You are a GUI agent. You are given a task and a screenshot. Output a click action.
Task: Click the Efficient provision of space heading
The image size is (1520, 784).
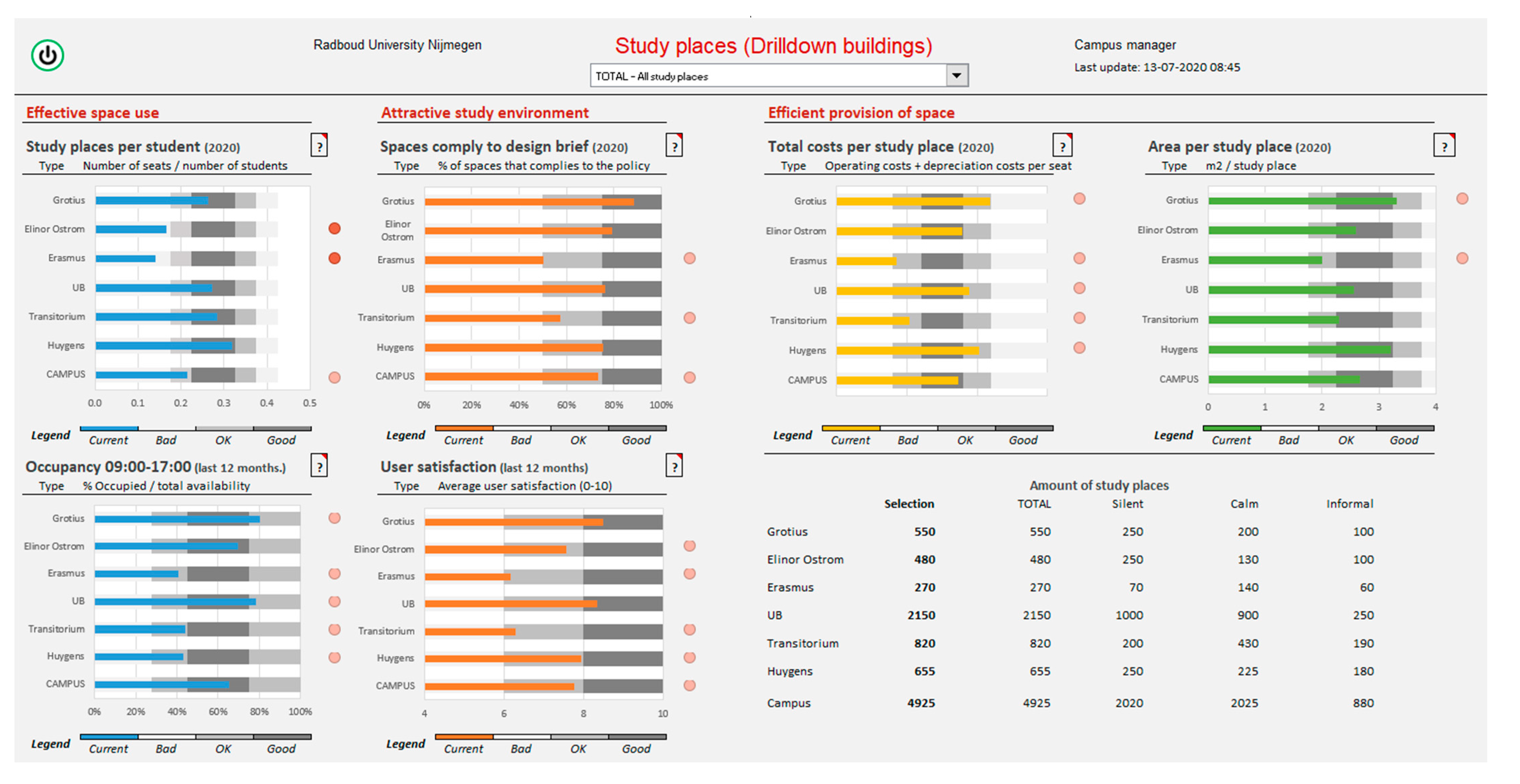tap(861, 113)
